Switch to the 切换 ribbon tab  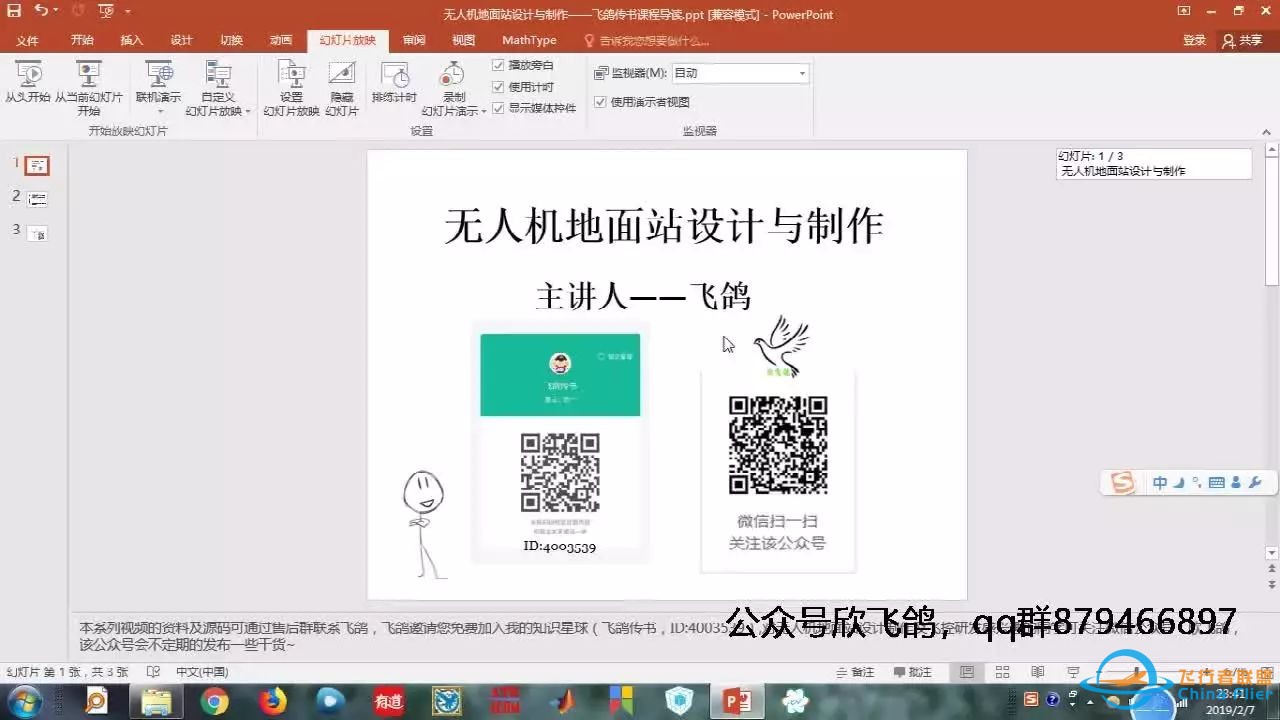(x=231, y=40)
